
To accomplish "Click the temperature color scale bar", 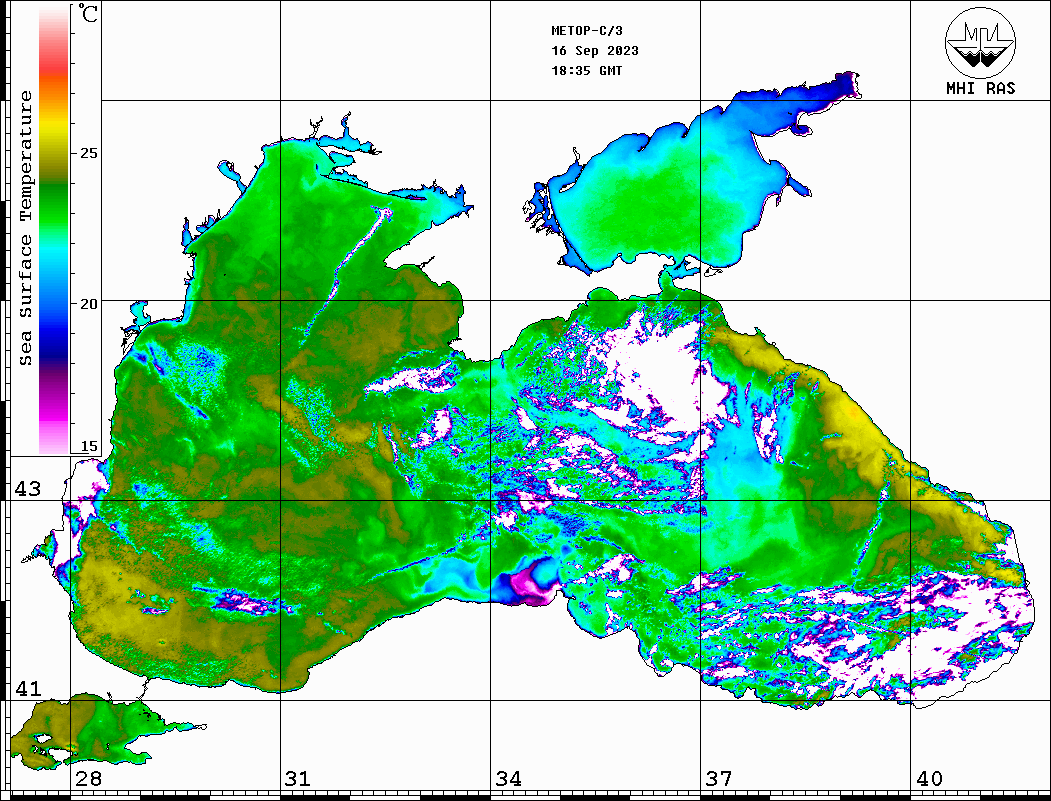I will (x=54, y=230).
